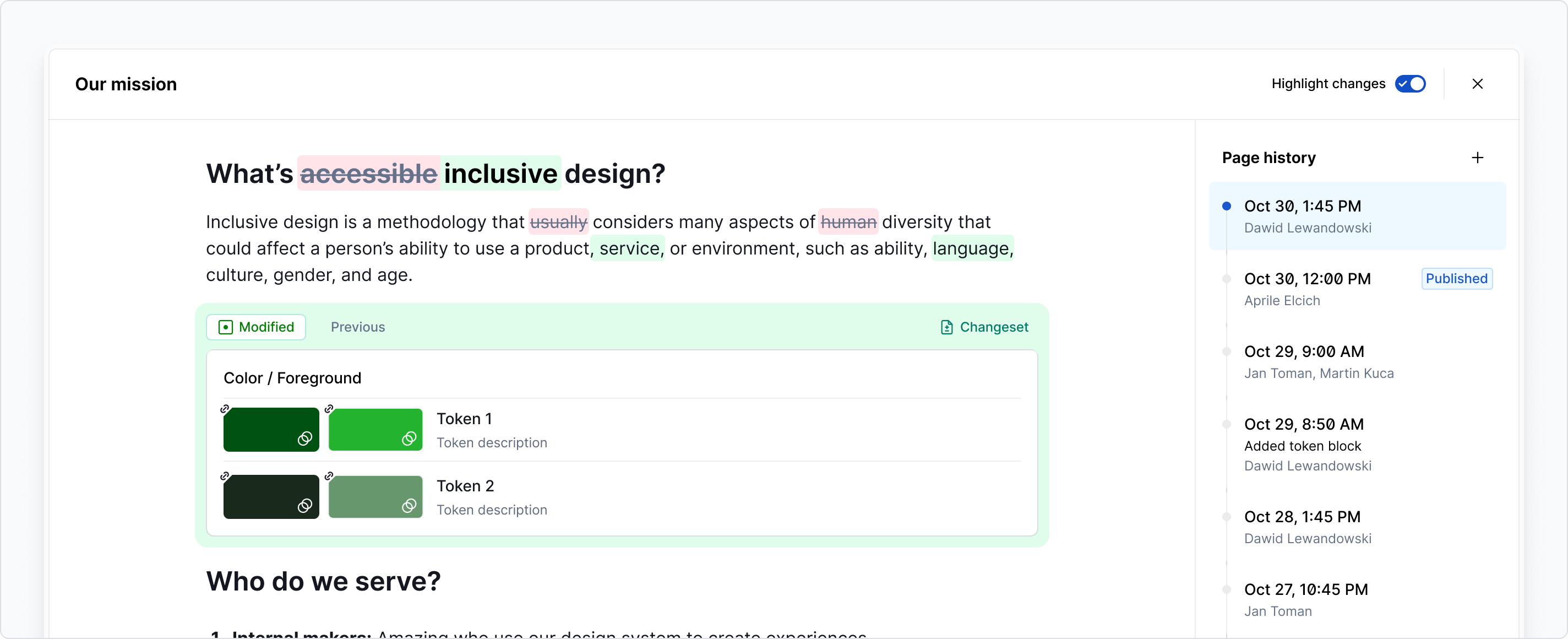Click the Token 2 name

(x=466, y=486)
